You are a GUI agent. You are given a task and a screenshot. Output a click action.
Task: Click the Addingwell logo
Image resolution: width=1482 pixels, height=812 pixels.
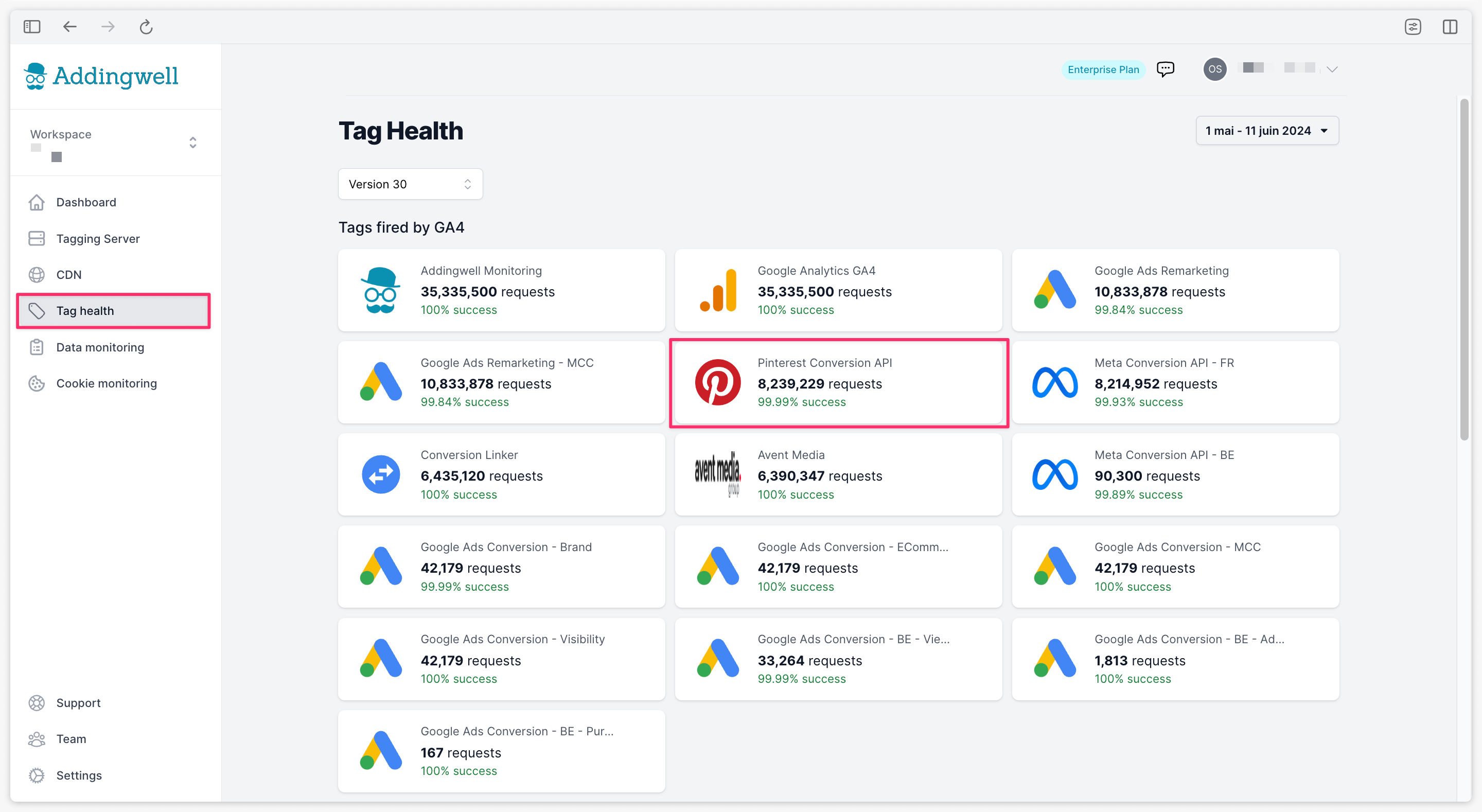coord(101,76)
